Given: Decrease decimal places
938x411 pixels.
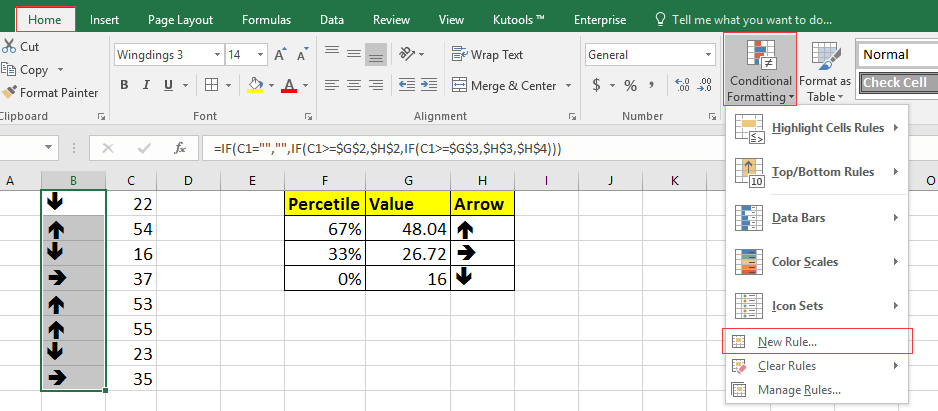Looking at the screenshot, I should tap(705, 86).
